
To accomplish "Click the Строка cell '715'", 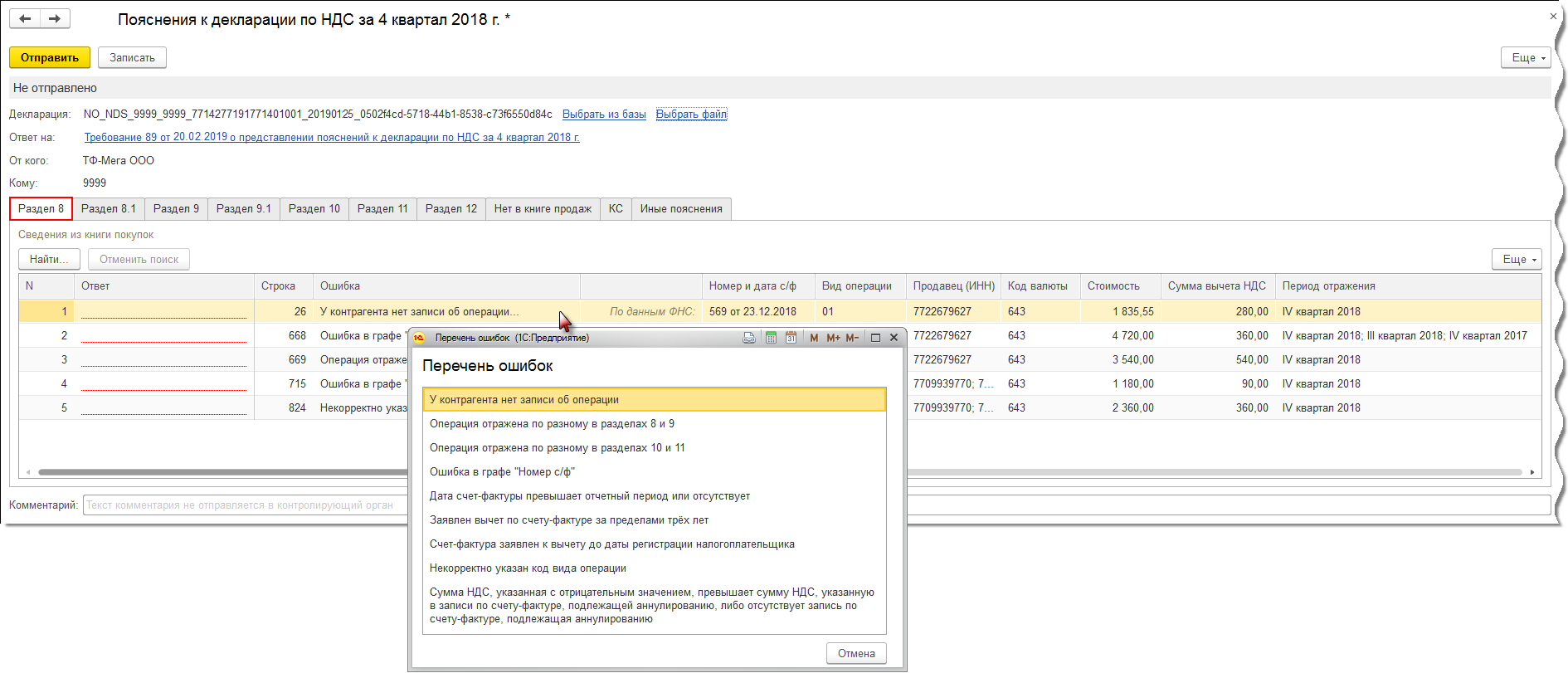I will [x=284, y=383].
